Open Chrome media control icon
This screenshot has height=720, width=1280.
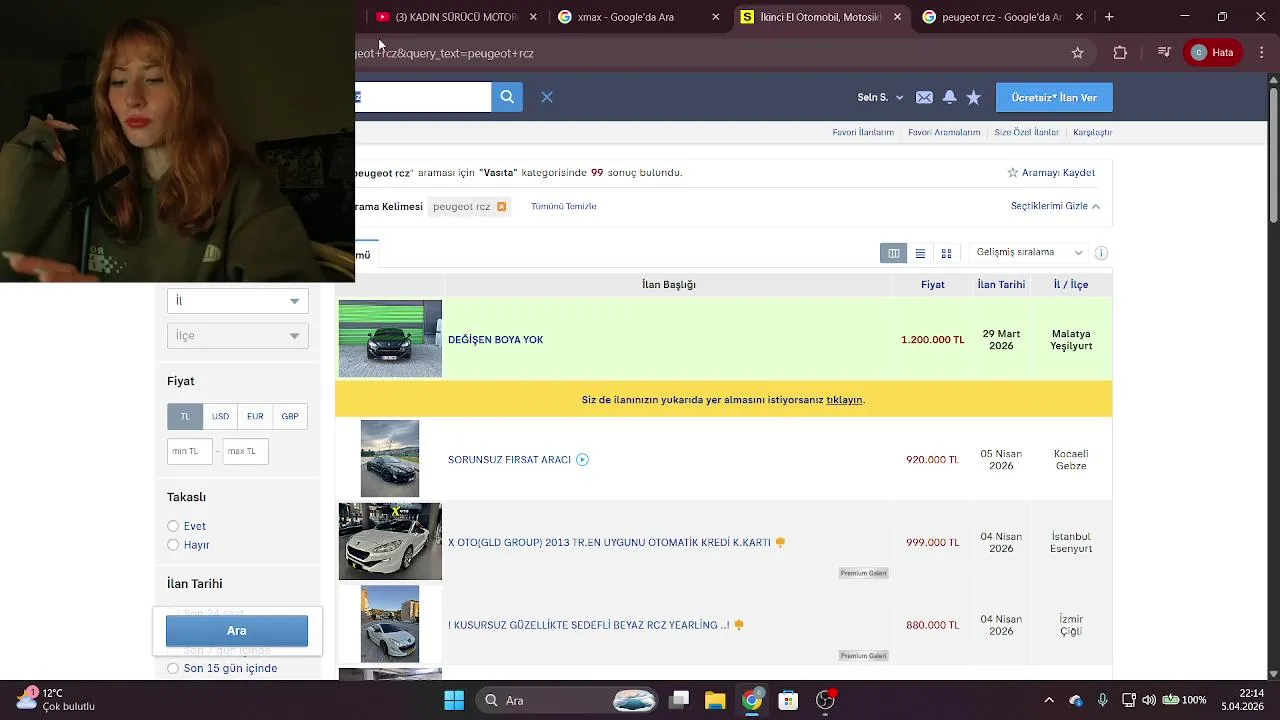[x=1163, y=53]
